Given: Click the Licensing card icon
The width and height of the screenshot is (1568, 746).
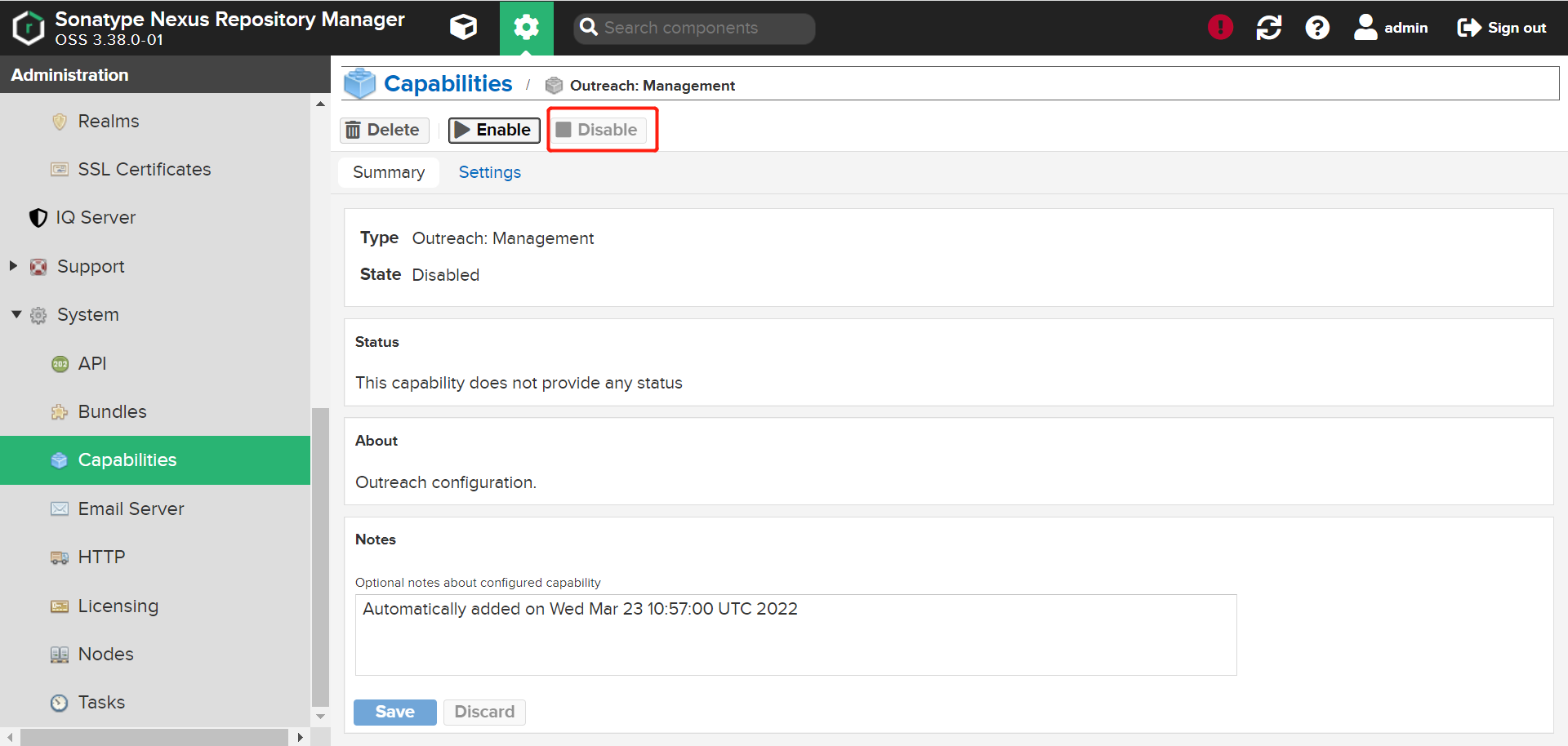Looking at the screenshot, I should [x=60, y=606].
